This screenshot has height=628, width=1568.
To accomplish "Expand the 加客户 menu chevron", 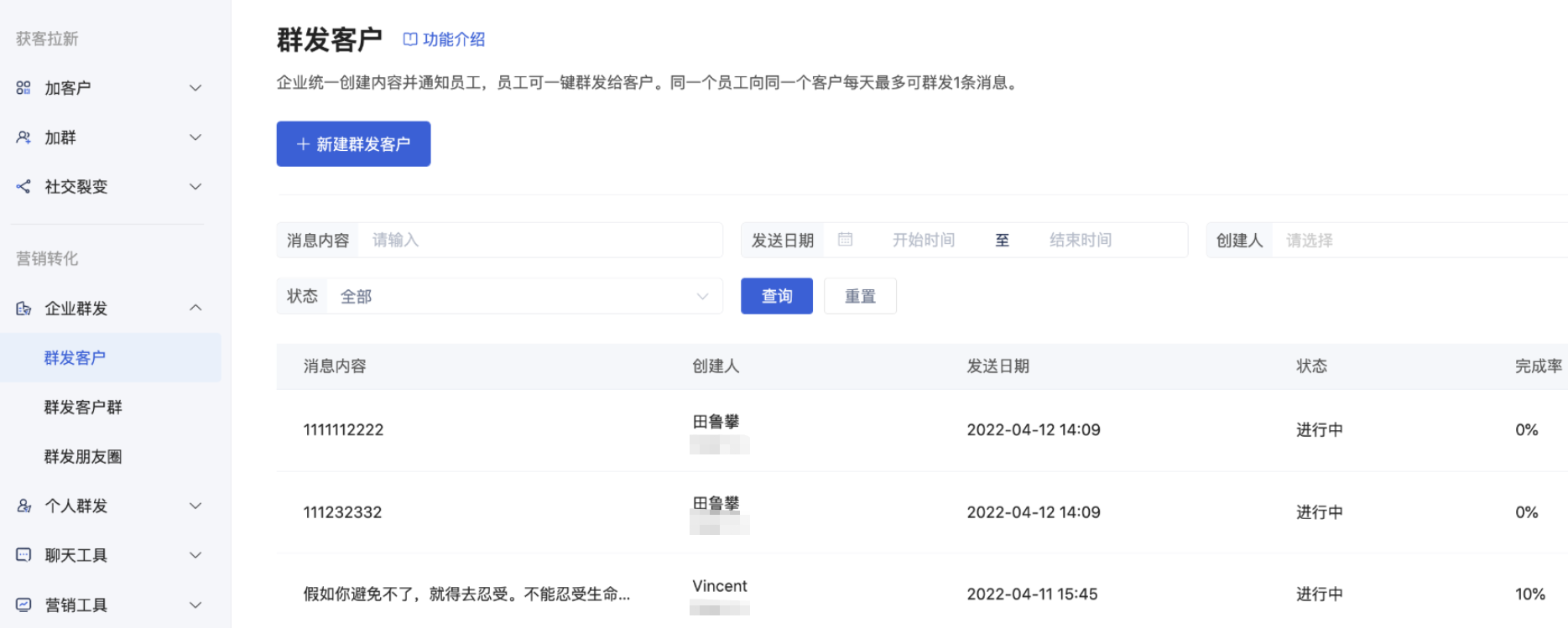I will pyautogui.click(x=195, y=88).
